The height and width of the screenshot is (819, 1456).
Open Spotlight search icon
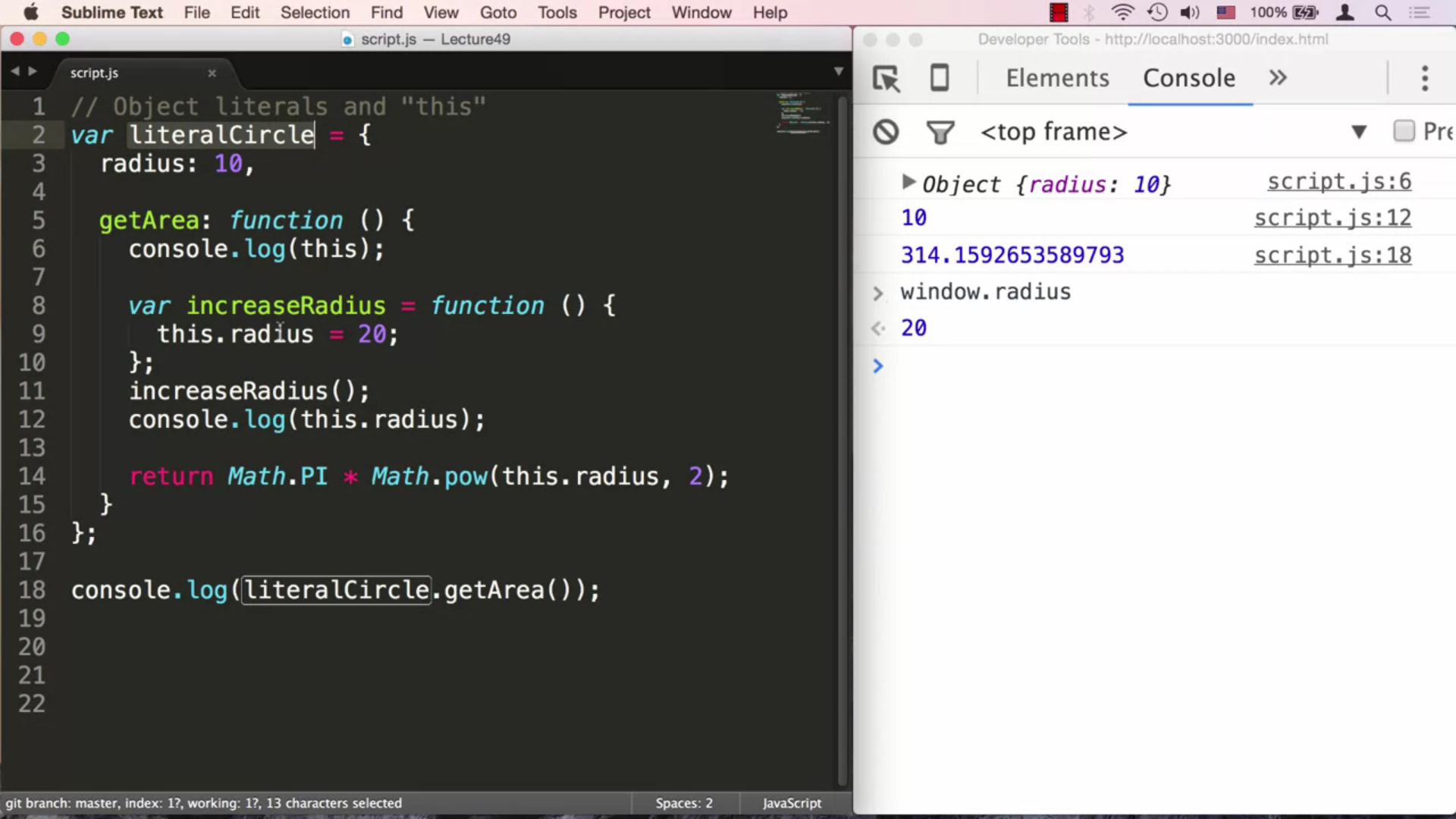click(1383, 12)
